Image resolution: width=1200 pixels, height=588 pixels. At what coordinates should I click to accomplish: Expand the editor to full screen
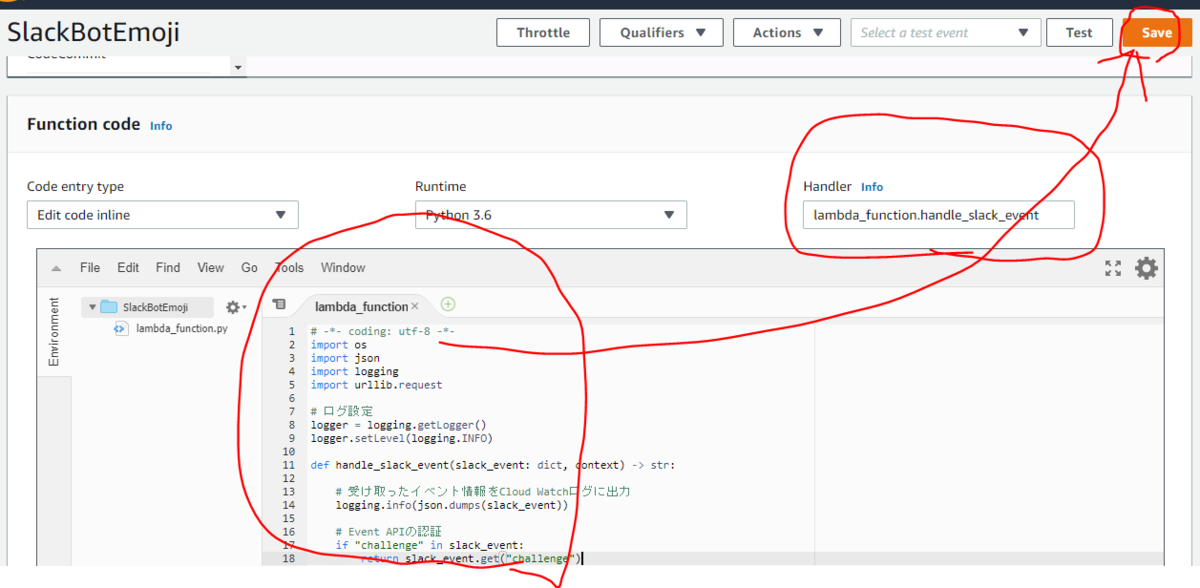click(1113, 267)
